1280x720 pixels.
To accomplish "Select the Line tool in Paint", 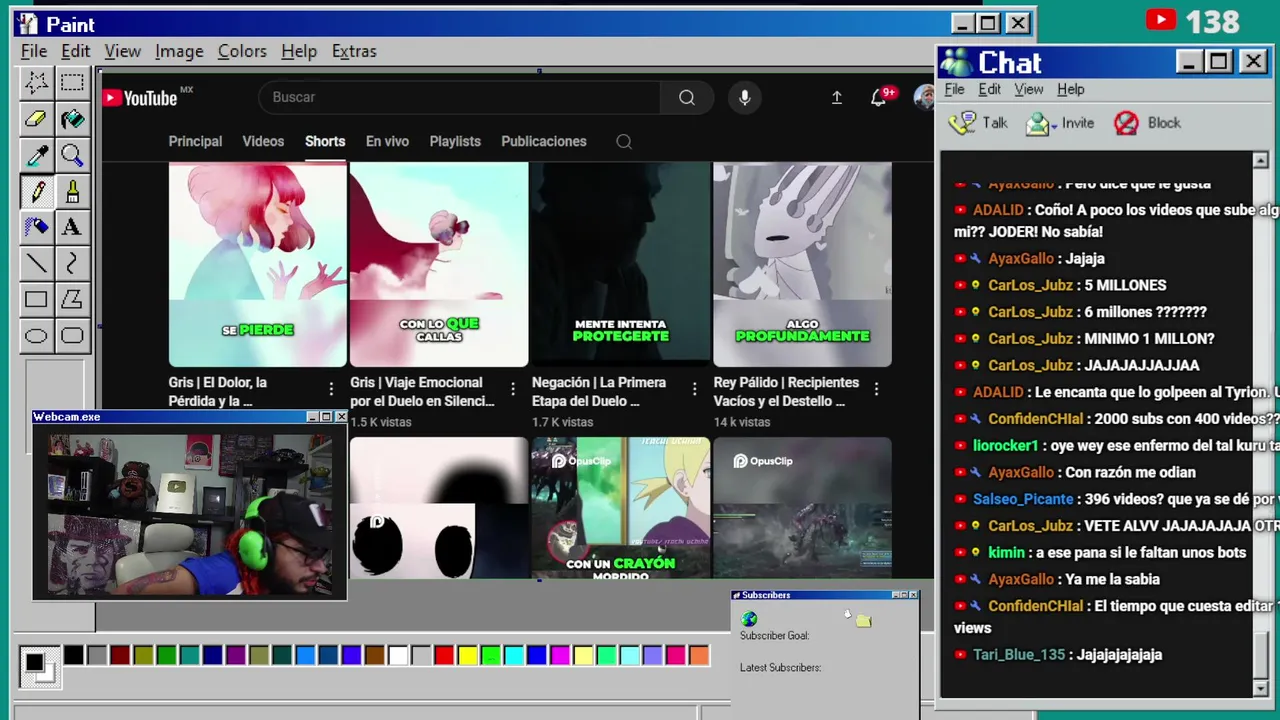I will [x=36, y=263].
